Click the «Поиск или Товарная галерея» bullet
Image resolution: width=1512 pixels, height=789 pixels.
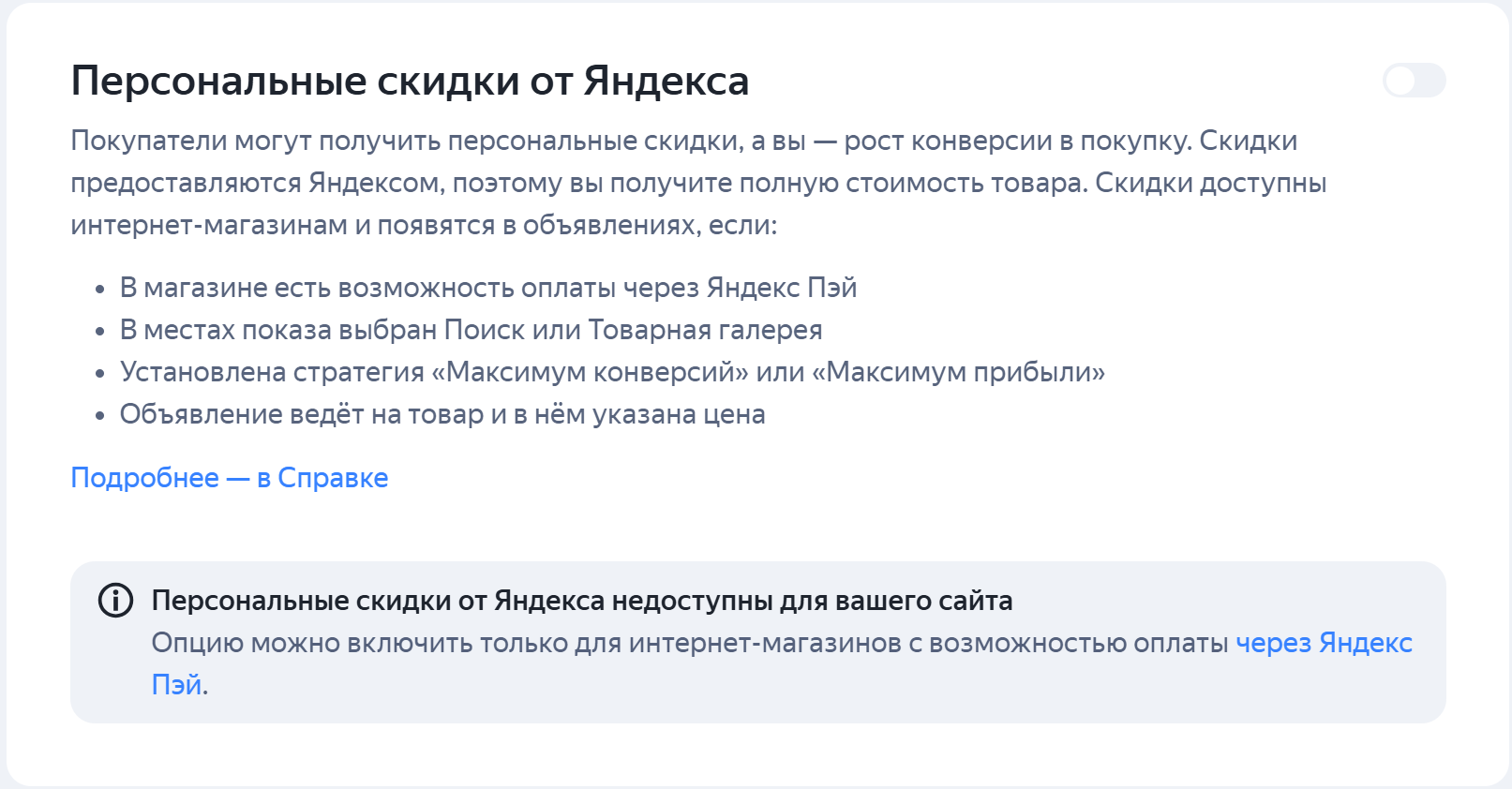[470, 330]
